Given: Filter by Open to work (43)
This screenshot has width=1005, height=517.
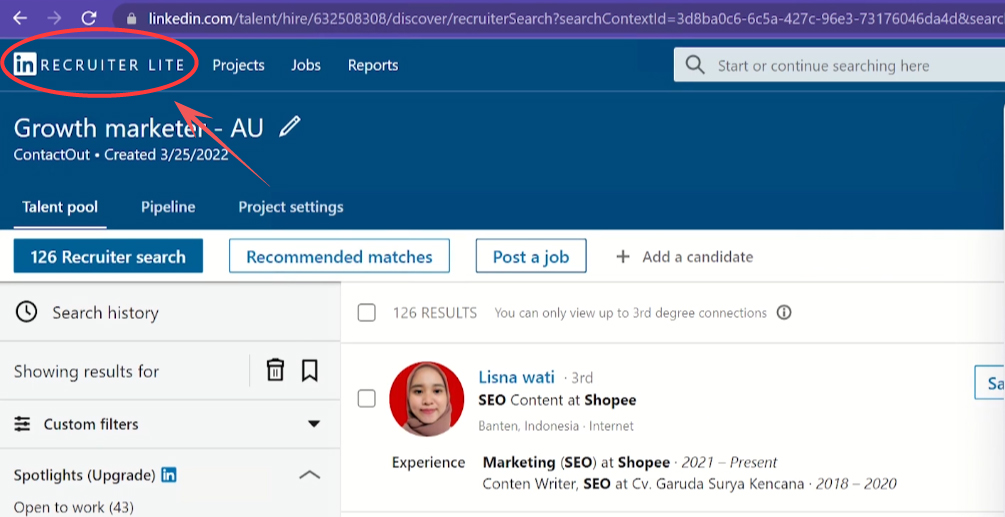Looking at the screenshot, I should pos(74,507).
